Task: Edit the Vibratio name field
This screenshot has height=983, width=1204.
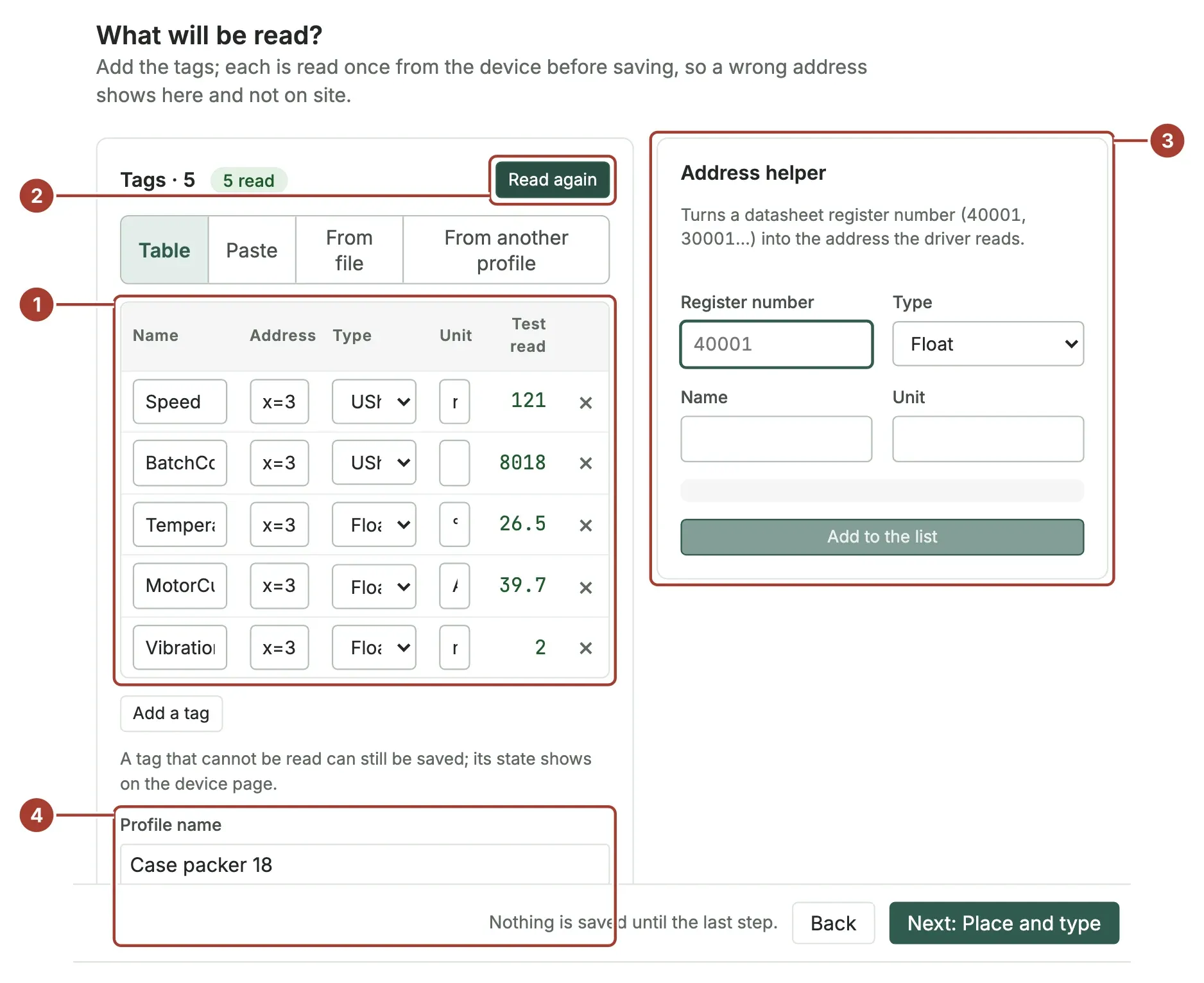Action: click(x=180, y=647)
